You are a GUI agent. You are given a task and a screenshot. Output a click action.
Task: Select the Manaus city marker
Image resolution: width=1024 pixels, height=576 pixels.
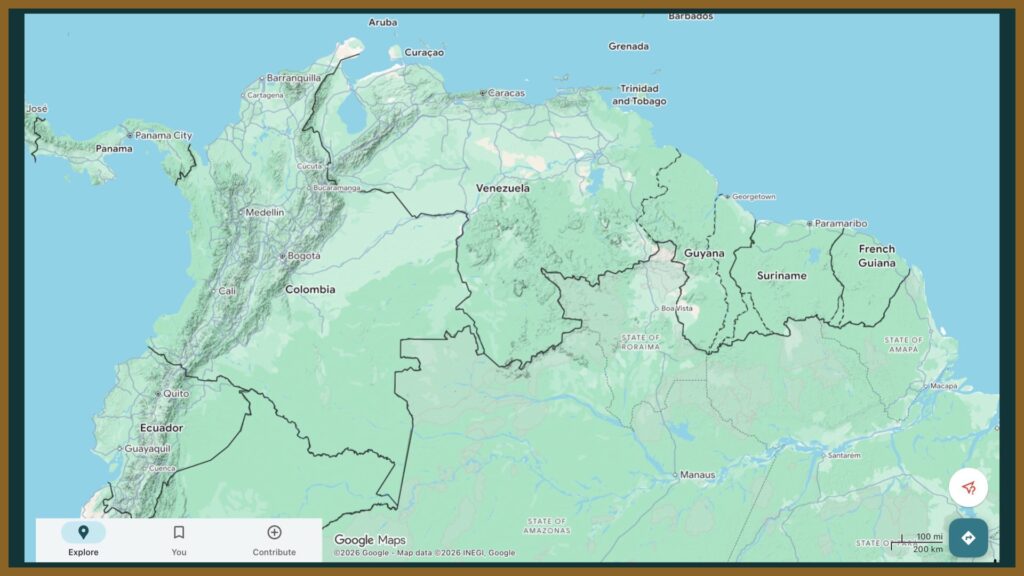coord(675,475)
